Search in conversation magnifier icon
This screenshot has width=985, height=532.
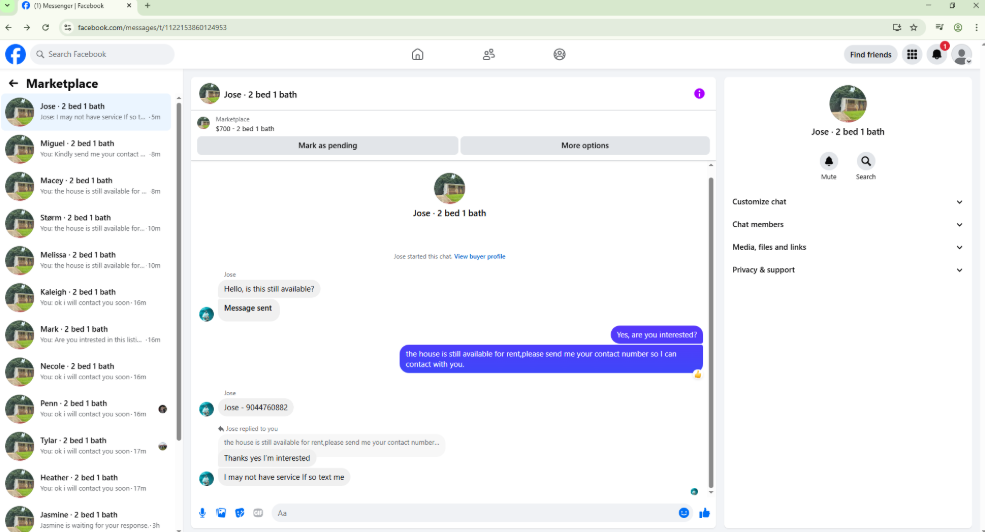coord(866,161)
